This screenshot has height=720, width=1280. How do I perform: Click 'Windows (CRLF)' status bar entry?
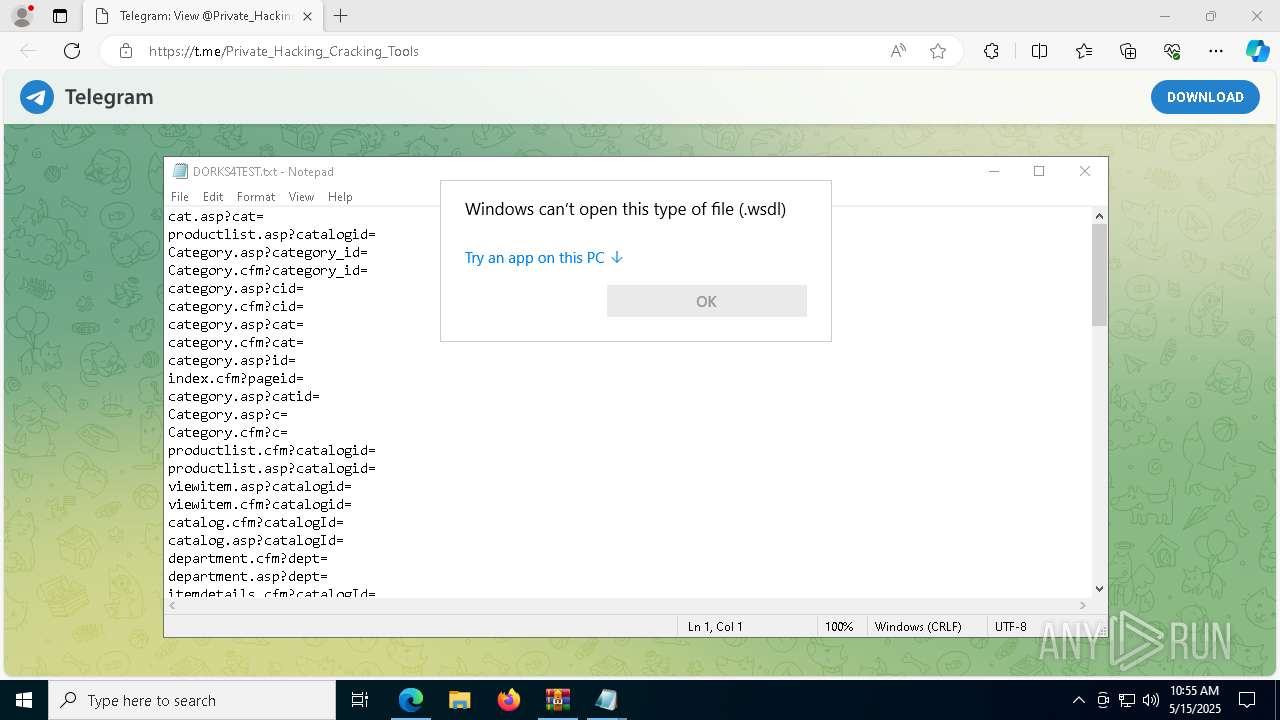click(x=918, y=627)
